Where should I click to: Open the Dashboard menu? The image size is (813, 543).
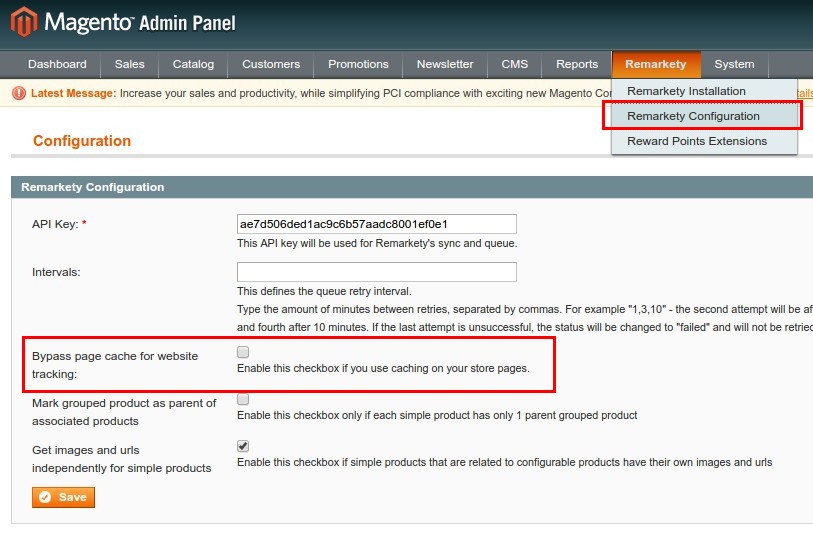57,64
